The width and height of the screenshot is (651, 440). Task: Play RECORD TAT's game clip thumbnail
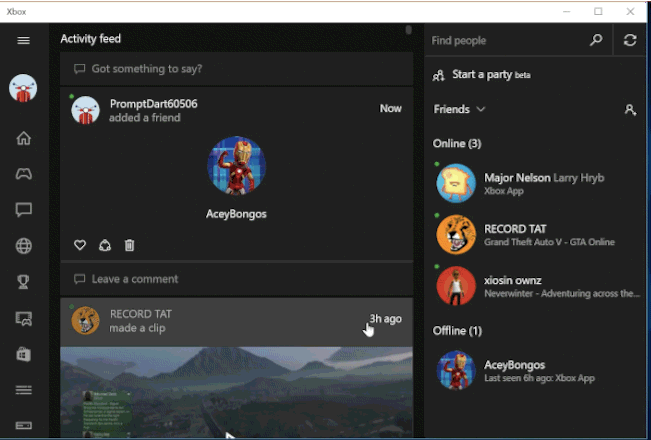click(236, 393)
